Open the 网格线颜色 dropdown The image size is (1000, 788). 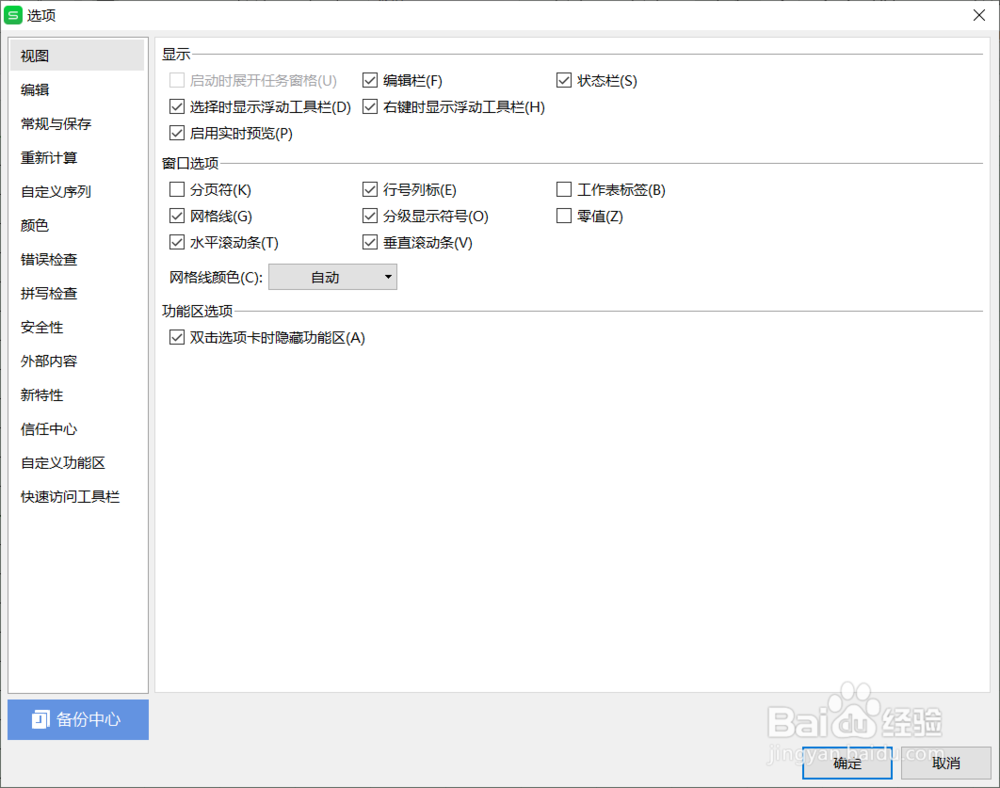[x=332, y=277]
